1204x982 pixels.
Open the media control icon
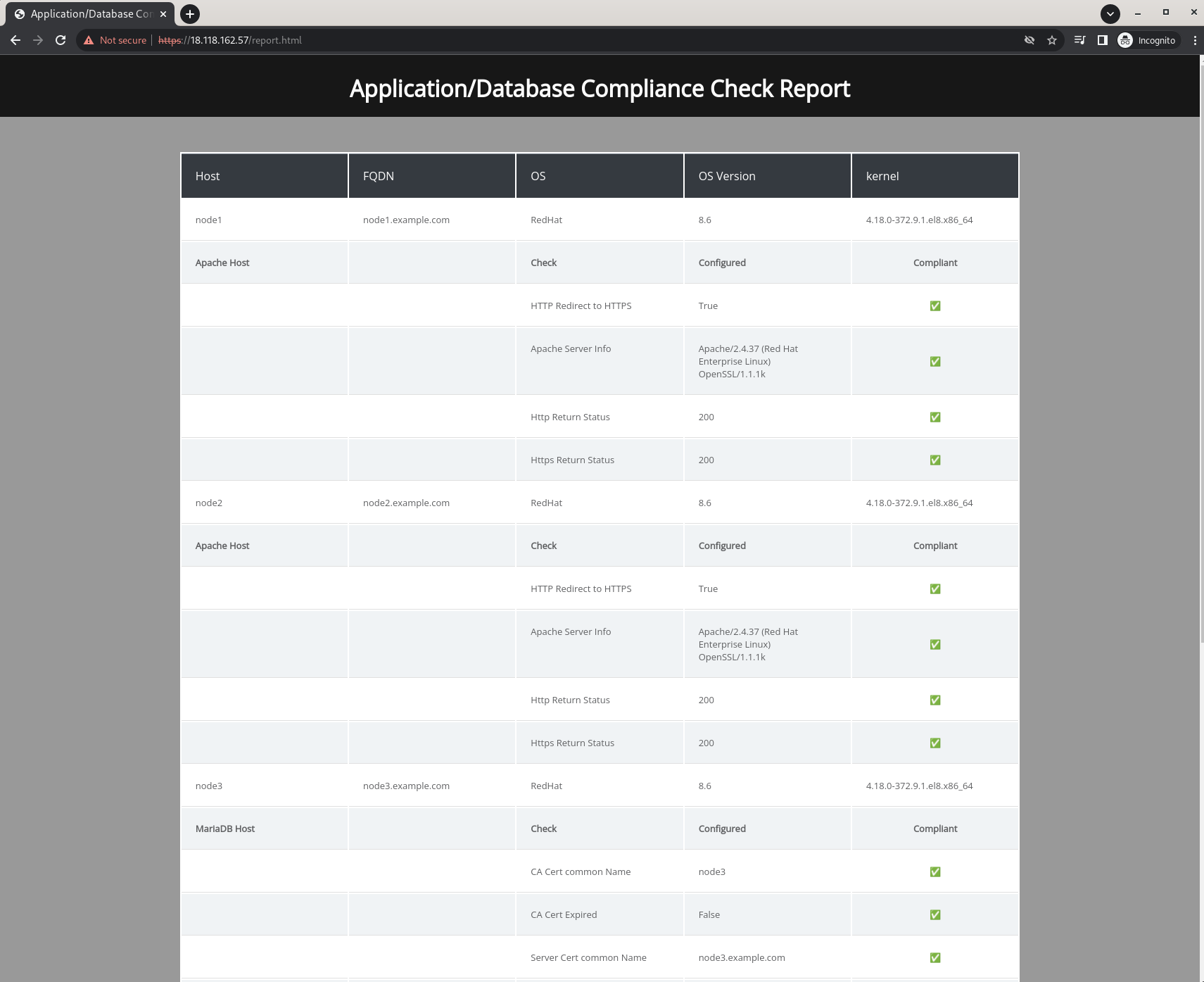pyautogui.click(x=1080, y=40)
